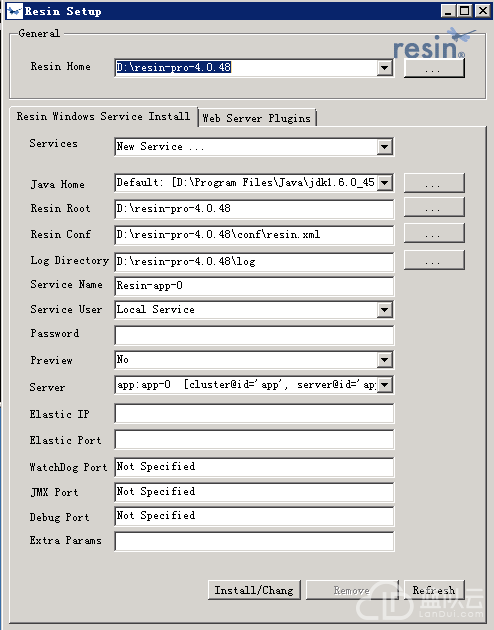The height and width of the screenshot is (630, 494).
Task: Browse for Java Home with the ... button
Action: click(434, 183)
